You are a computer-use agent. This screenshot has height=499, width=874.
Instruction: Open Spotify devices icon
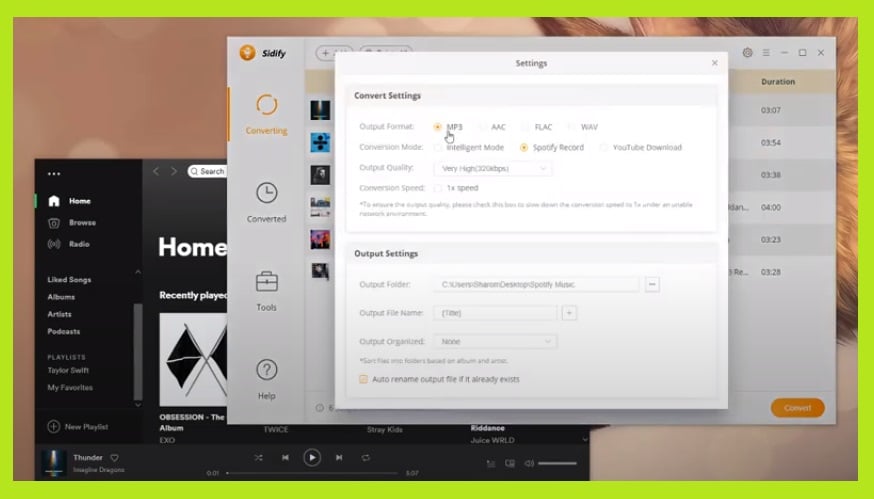coord(510,463)
